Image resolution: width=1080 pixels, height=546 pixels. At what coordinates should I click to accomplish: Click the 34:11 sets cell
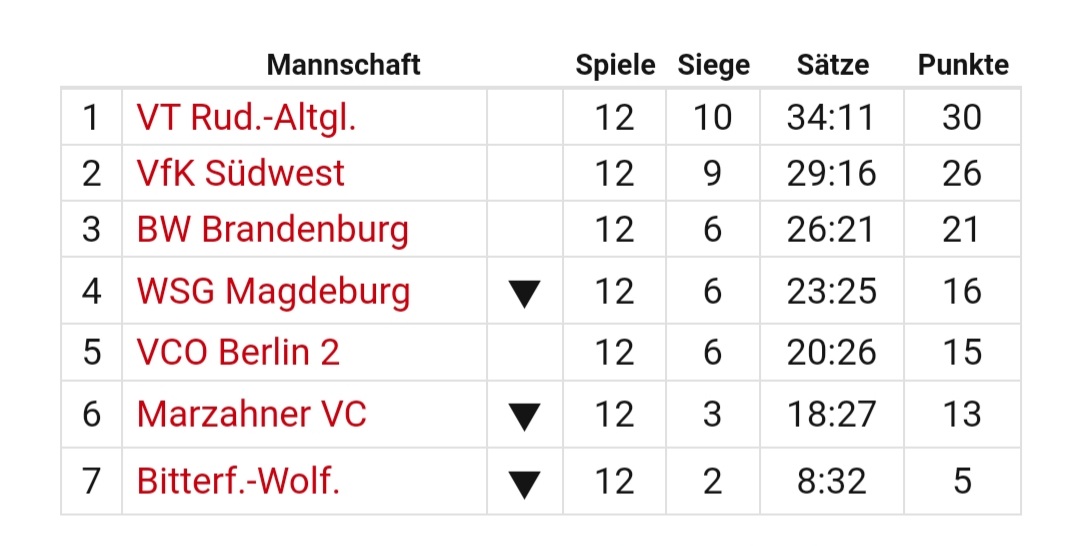tap(831, 118)
